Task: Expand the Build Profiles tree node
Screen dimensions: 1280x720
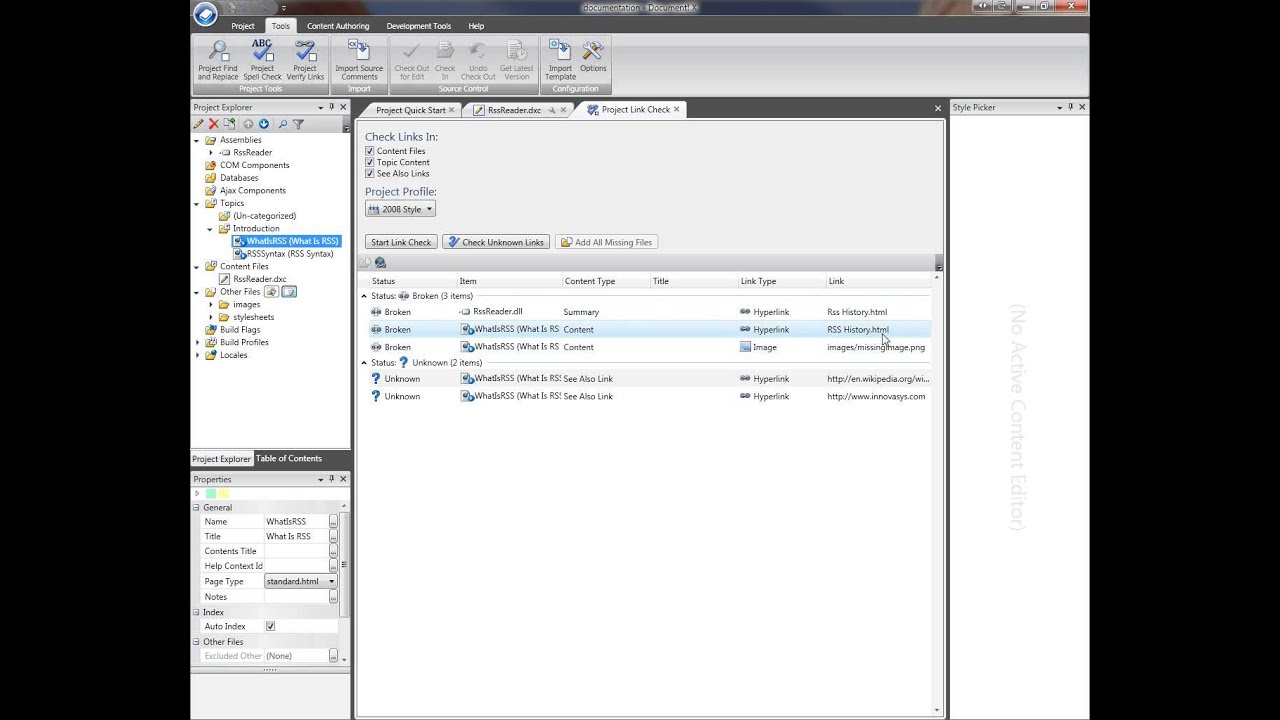Action: click(198, 342)
